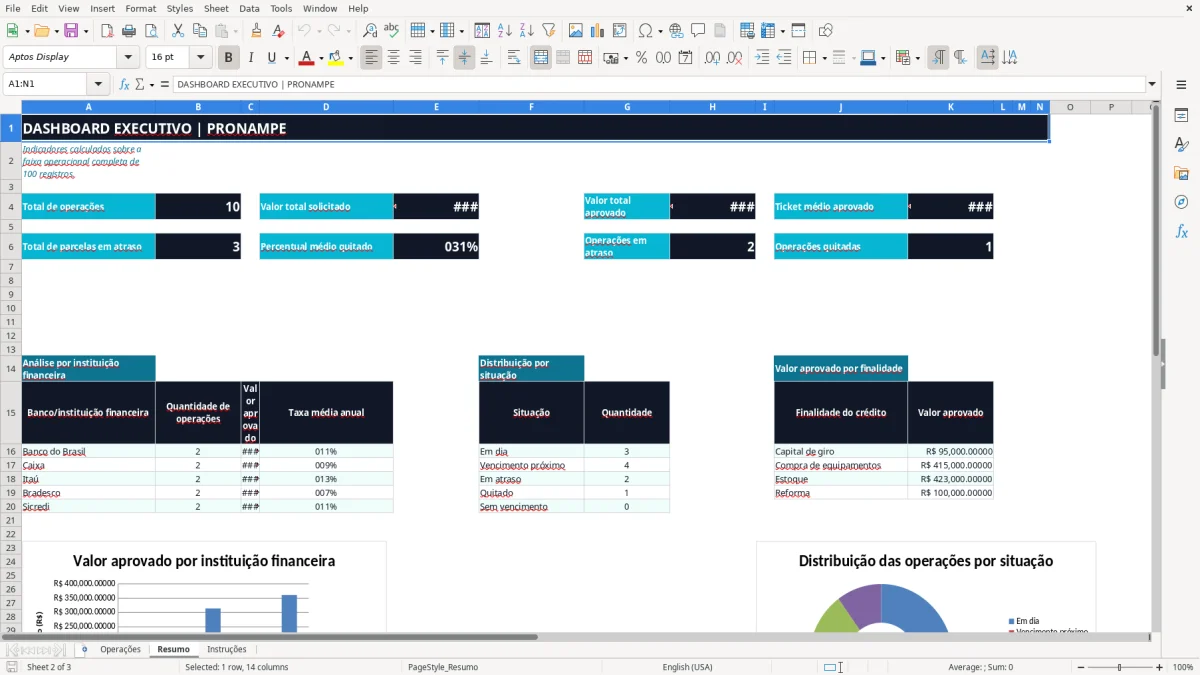Click the zoom in plus button

click(x=1159, y=667)
